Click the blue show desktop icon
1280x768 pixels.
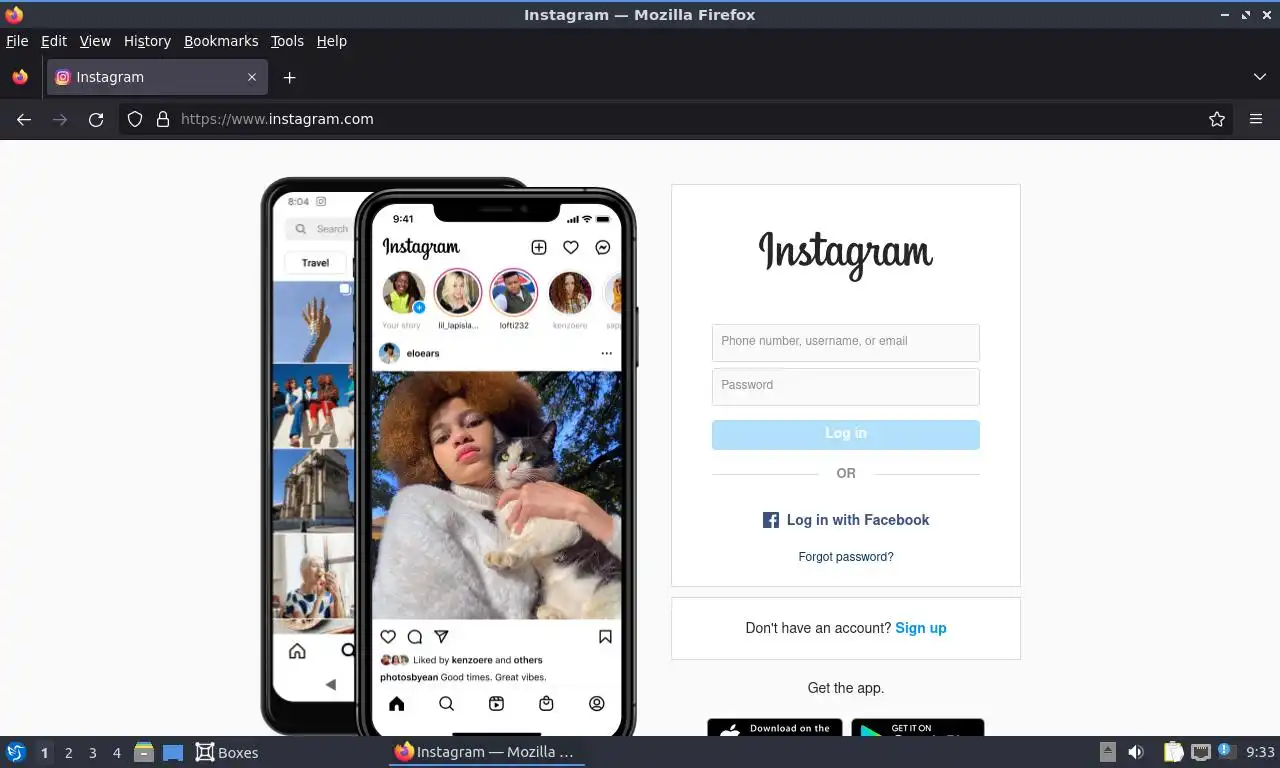tap(173, 752)
